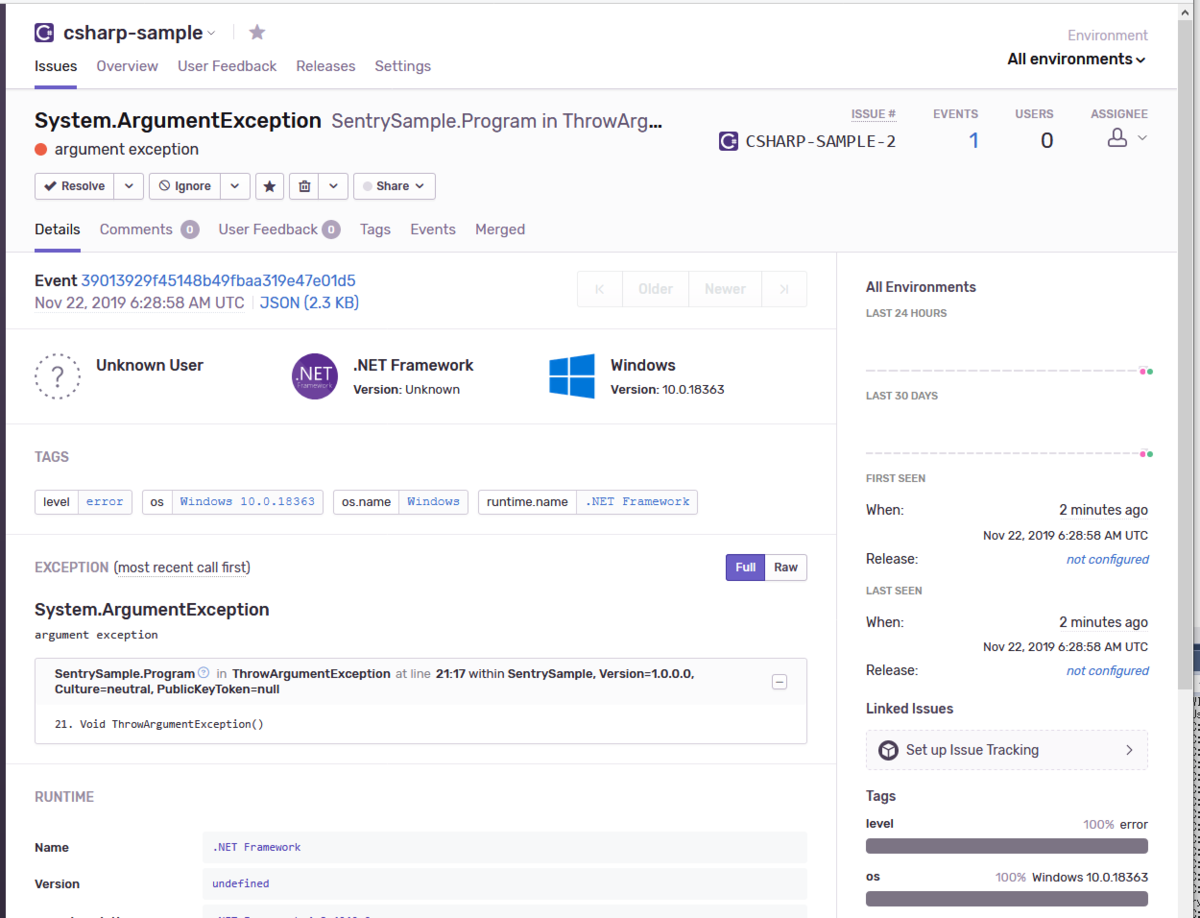The width and height of the screenshot is (1200, 918).
Task: Open the top User Feedback tab
Action: pyautogui.click(x=227, y=66)
